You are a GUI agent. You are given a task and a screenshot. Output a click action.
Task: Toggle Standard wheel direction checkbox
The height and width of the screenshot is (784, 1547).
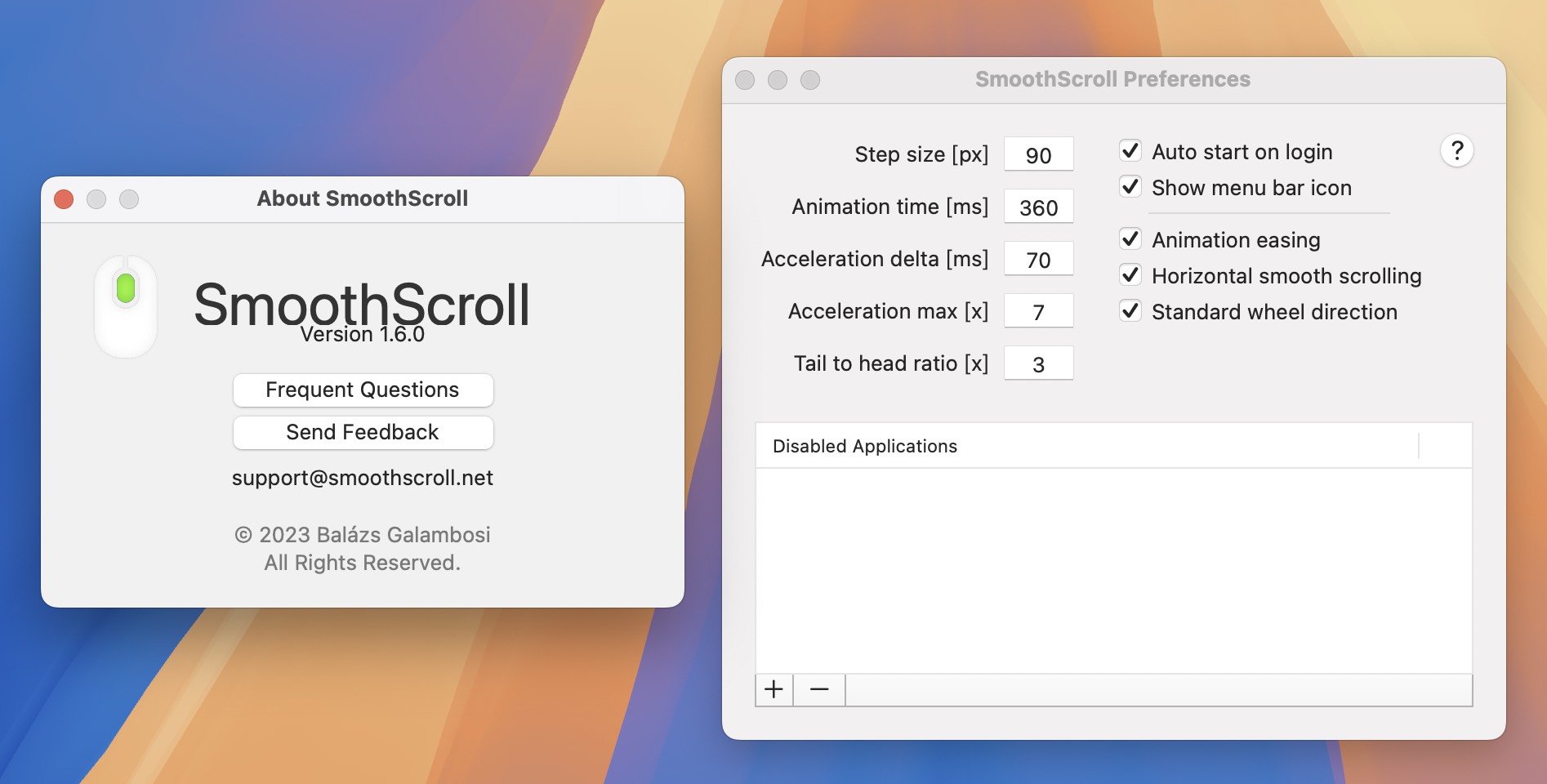coord(1130,311)
